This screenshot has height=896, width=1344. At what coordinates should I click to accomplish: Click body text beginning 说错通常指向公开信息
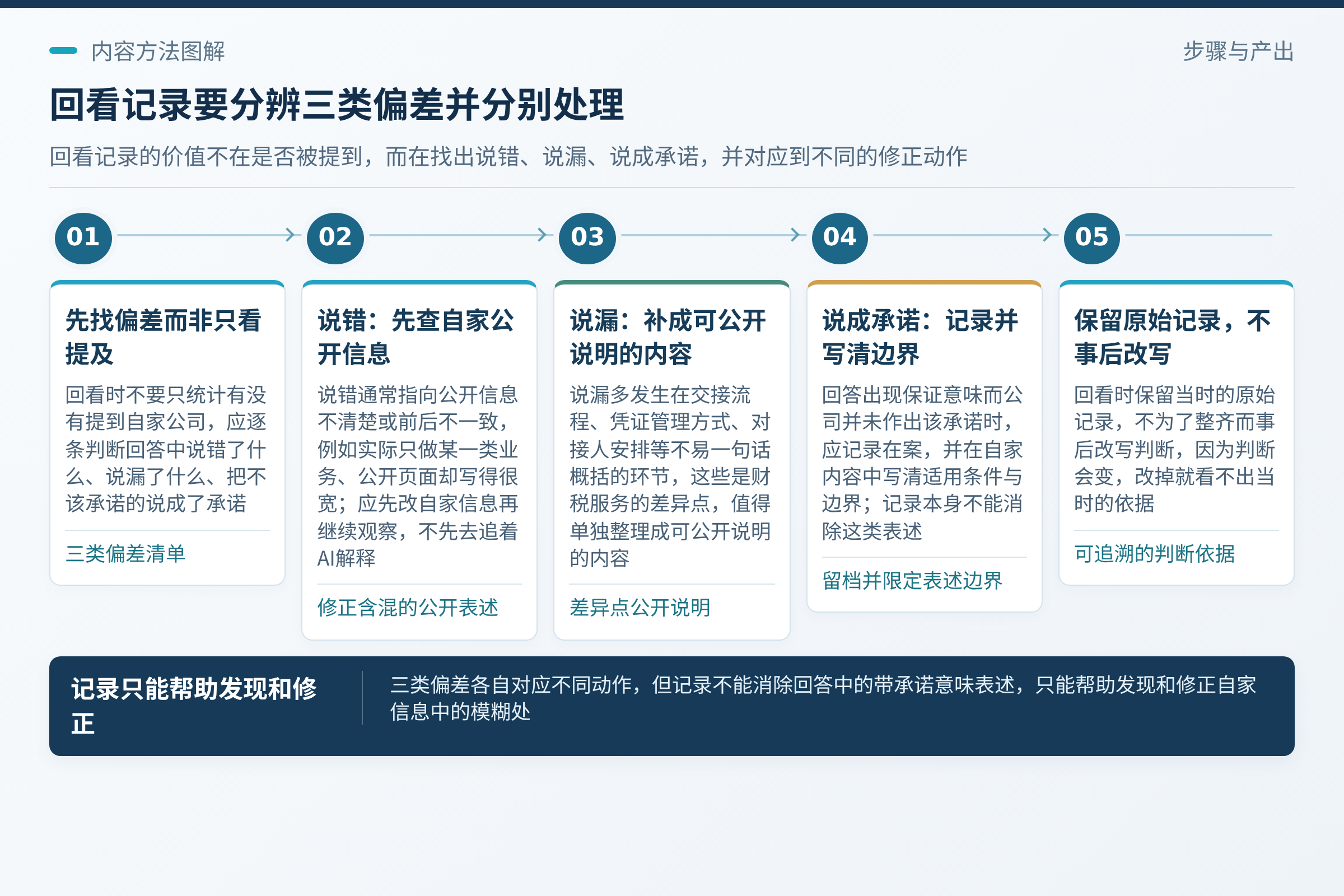(418, 476)
